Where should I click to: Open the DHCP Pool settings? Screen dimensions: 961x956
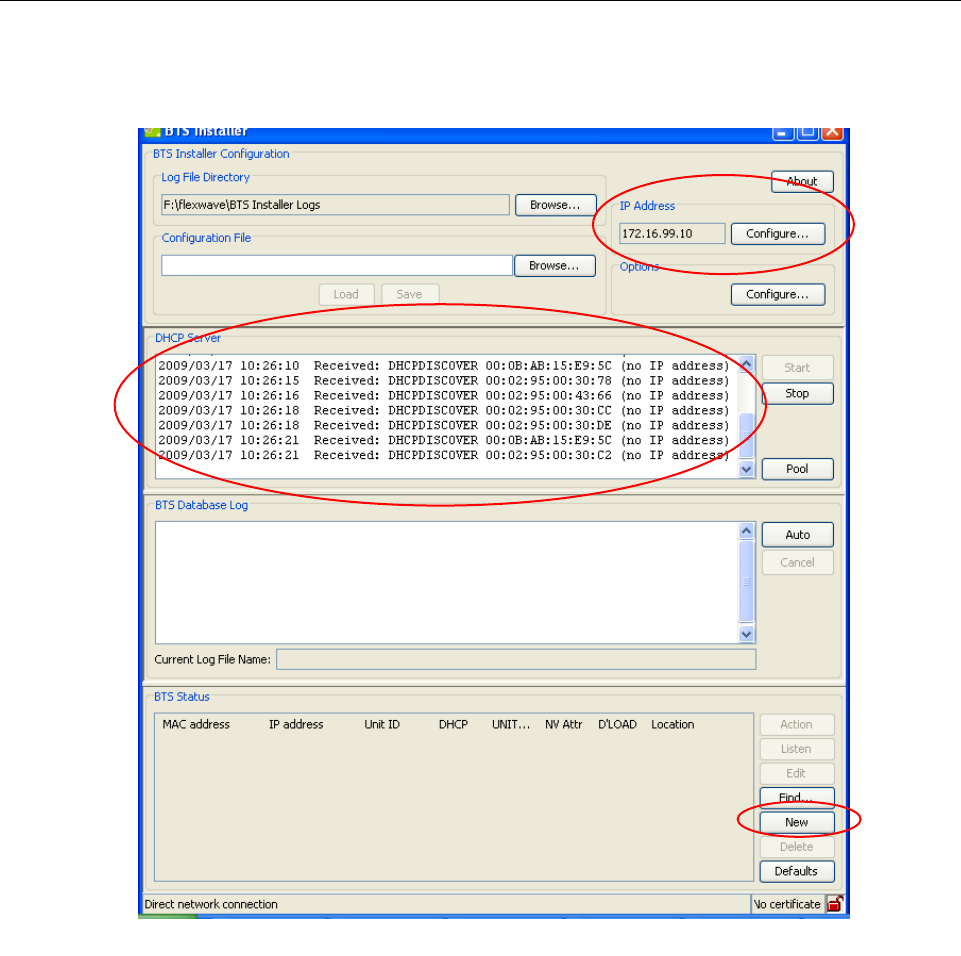click(797, 469)
